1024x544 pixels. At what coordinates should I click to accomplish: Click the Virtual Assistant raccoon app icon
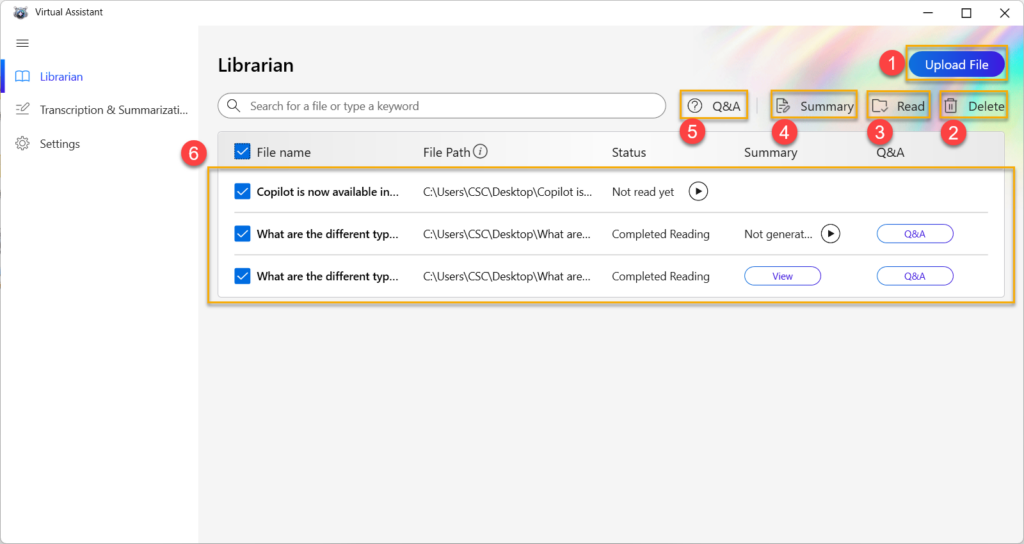pyautogui.click(x=20, y=12)
